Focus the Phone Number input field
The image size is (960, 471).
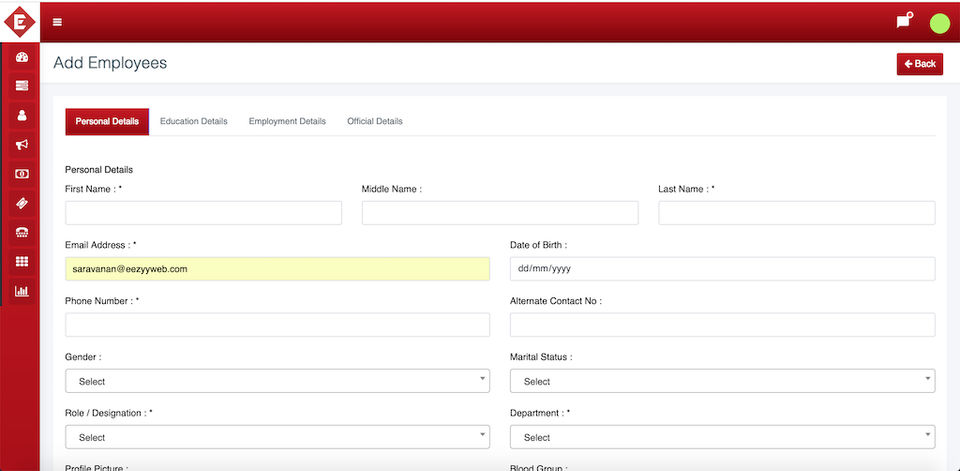[277, 325]
